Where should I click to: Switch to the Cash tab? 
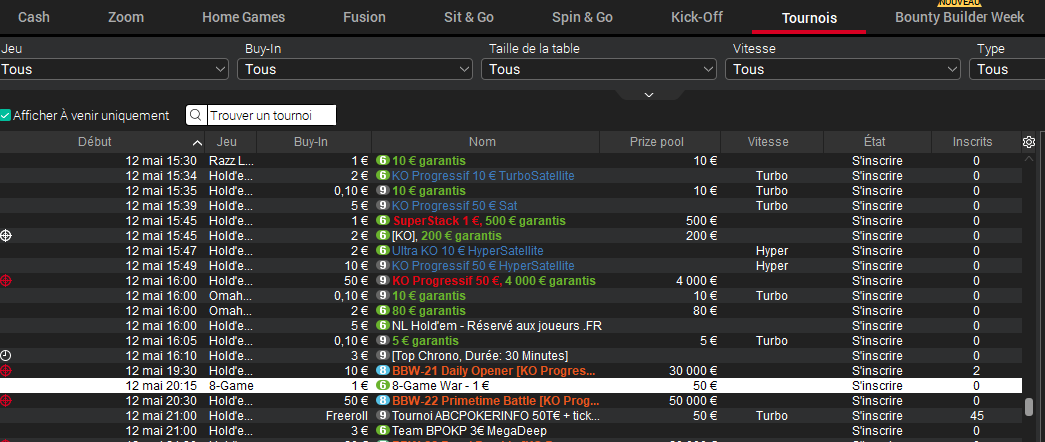coord(34,17)
